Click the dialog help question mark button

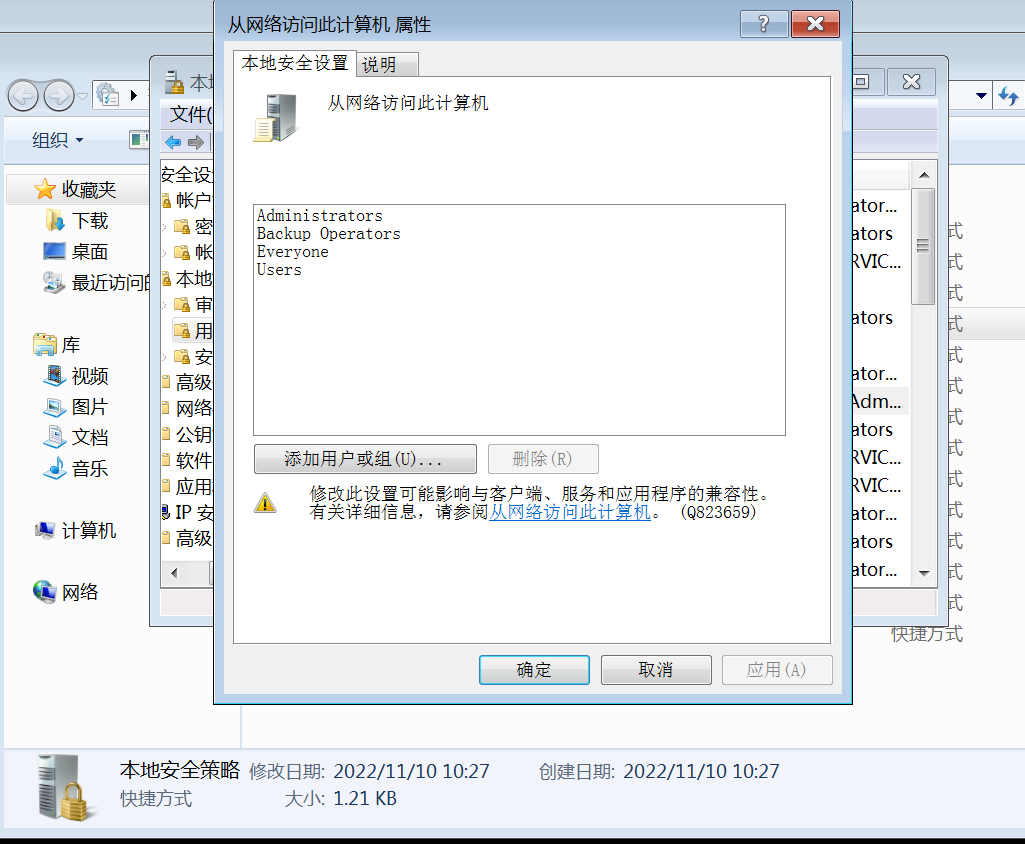(764, 24)
